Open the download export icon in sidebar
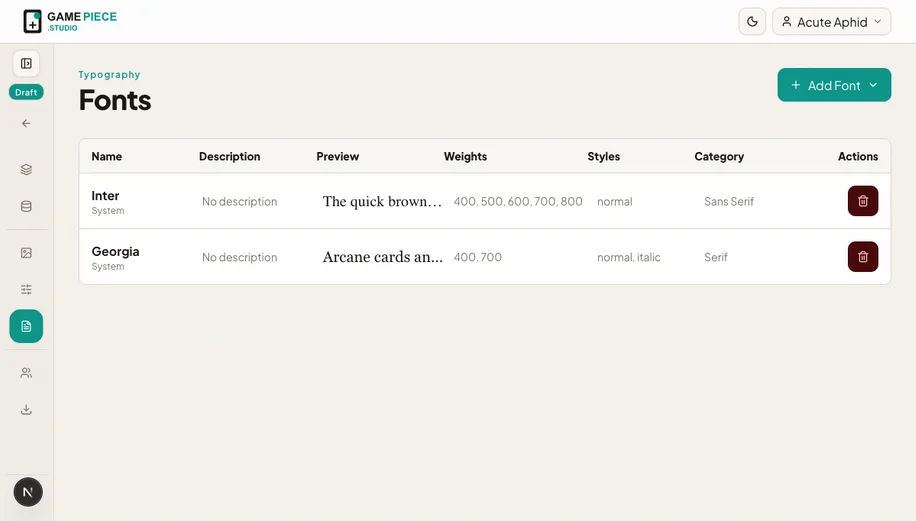 pyautogui.click(x=26, y=409)
